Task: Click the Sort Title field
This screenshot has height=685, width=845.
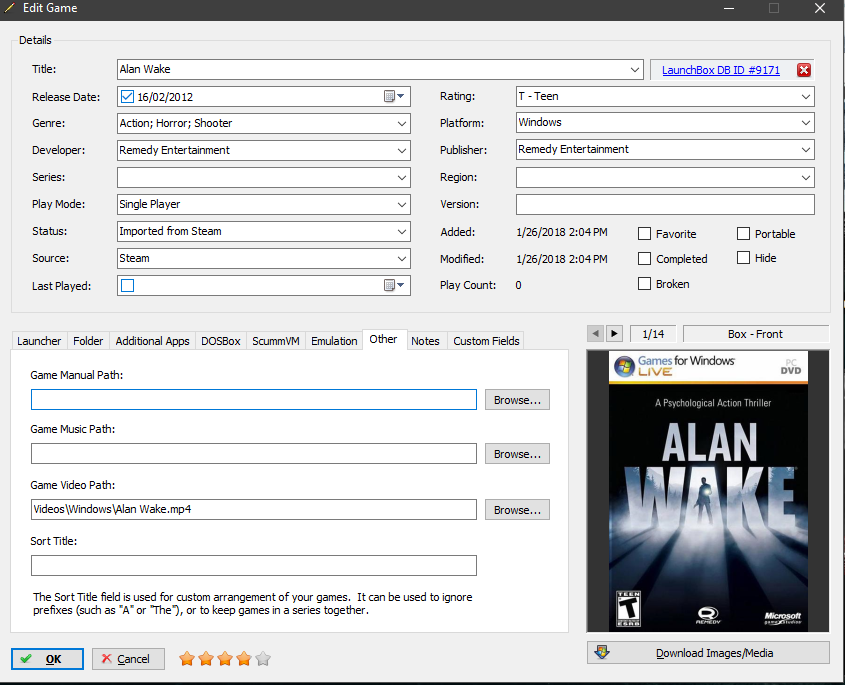Action: click(254, 566)
